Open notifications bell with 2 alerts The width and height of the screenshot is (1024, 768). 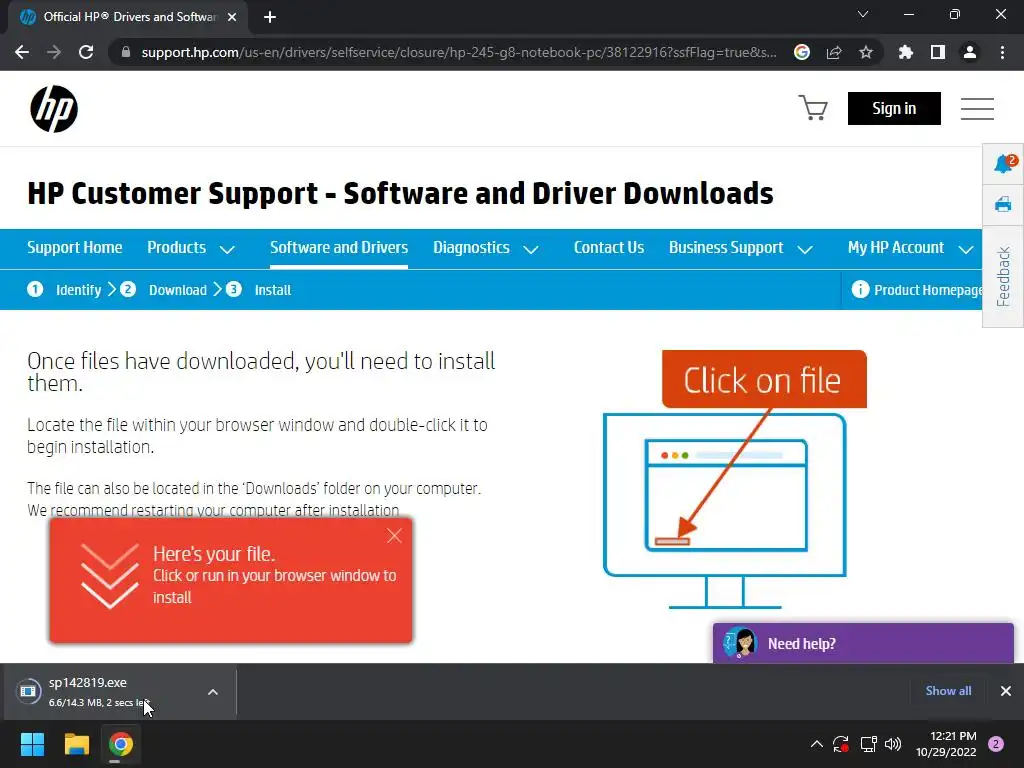(1004, 163)
